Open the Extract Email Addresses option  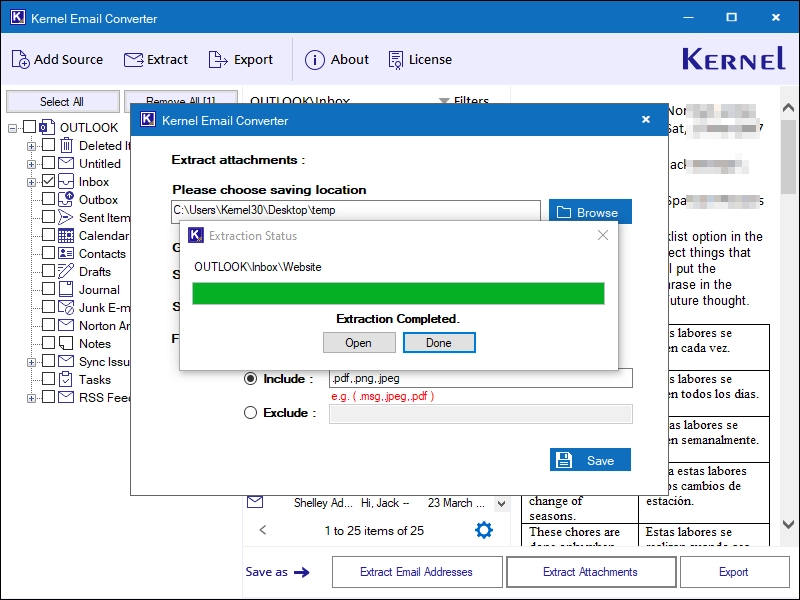(x=417, y=572)
